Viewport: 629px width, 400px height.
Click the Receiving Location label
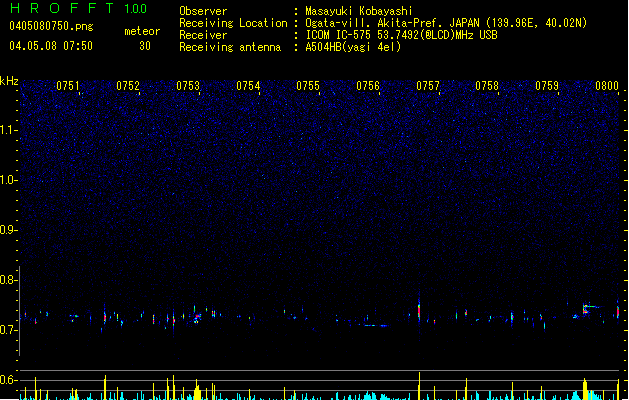tap(233, 23)
